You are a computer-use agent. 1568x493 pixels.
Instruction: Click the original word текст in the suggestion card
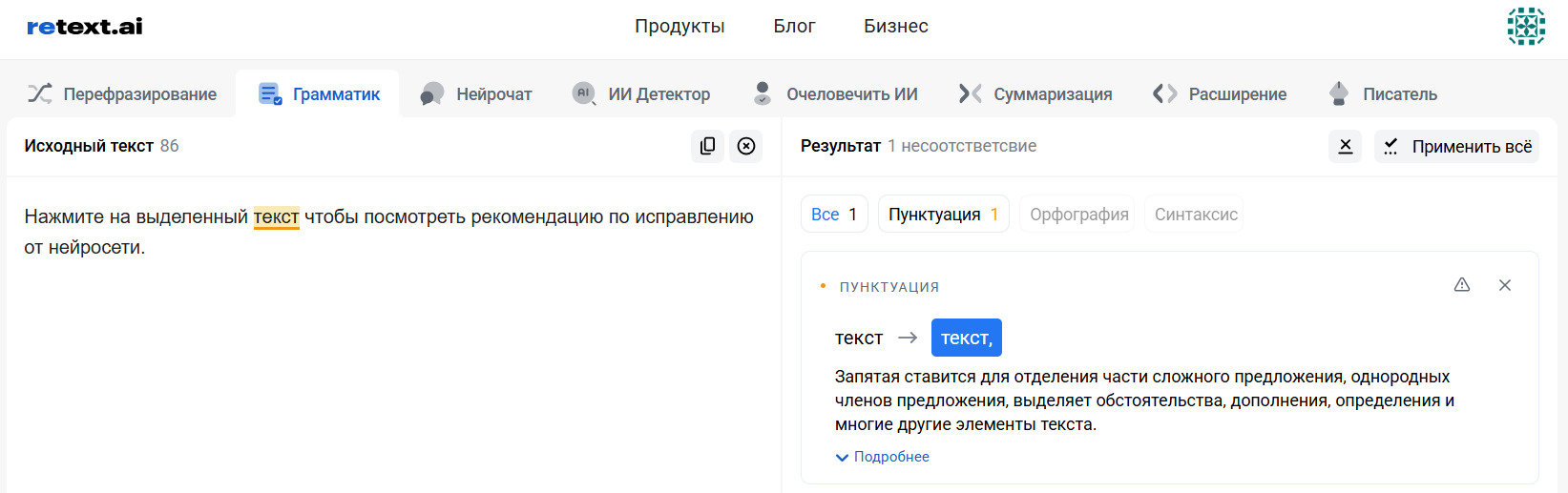(x=859, y=338)
